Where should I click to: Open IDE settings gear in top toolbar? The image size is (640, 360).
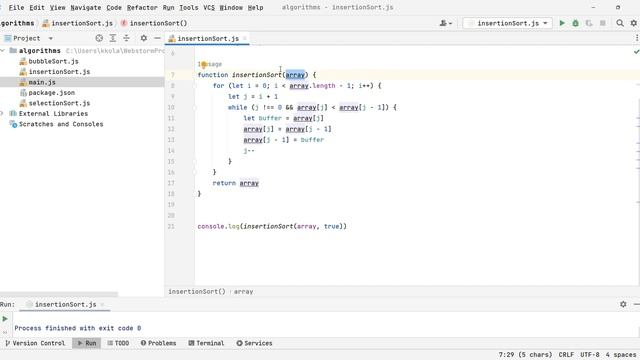point(633,23)
